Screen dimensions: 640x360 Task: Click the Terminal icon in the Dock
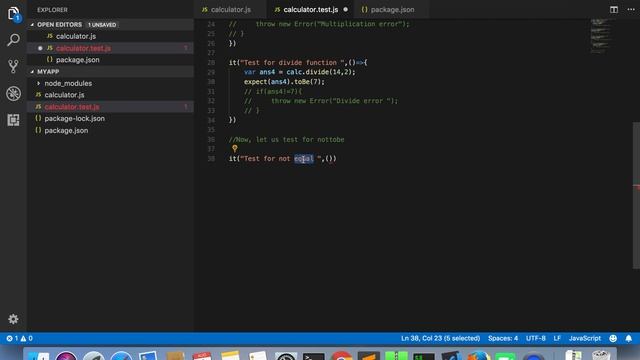click(314, 356)
